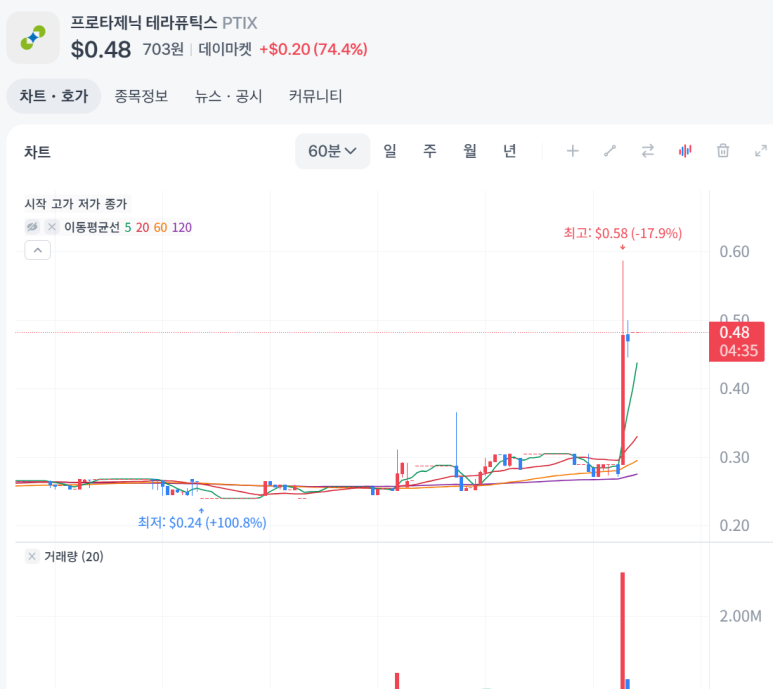
Task: Open the 커뮤니티 tab
Action: [316, 96]
